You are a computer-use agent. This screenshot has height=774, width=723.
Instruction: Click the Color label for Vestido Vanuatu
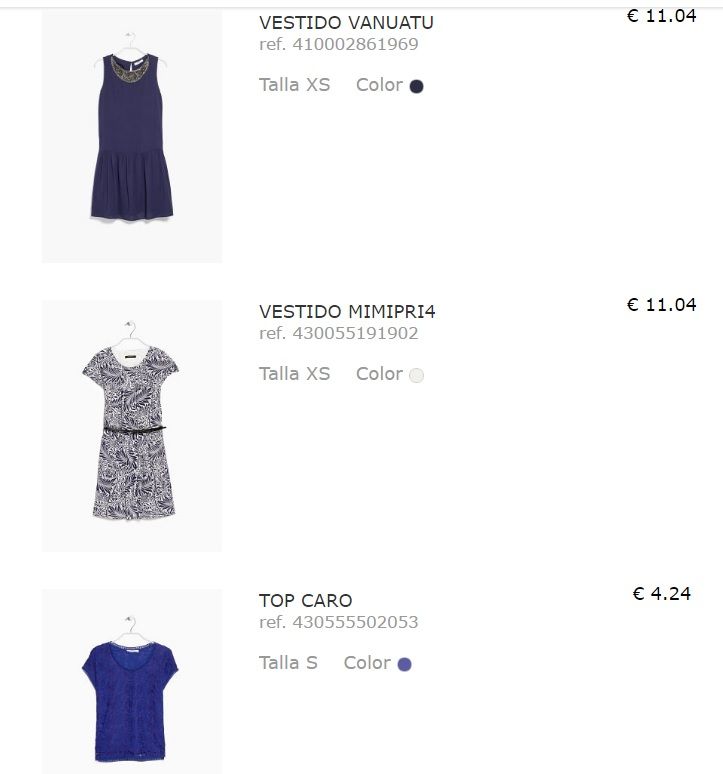pyautogui.click(x=379, y=85)
